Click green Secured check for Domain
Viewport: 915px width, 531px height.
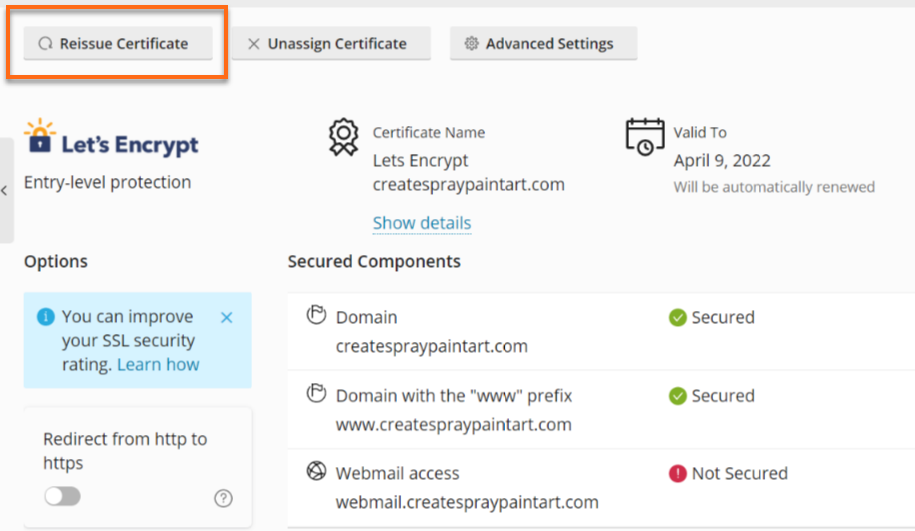coord(677,317)
